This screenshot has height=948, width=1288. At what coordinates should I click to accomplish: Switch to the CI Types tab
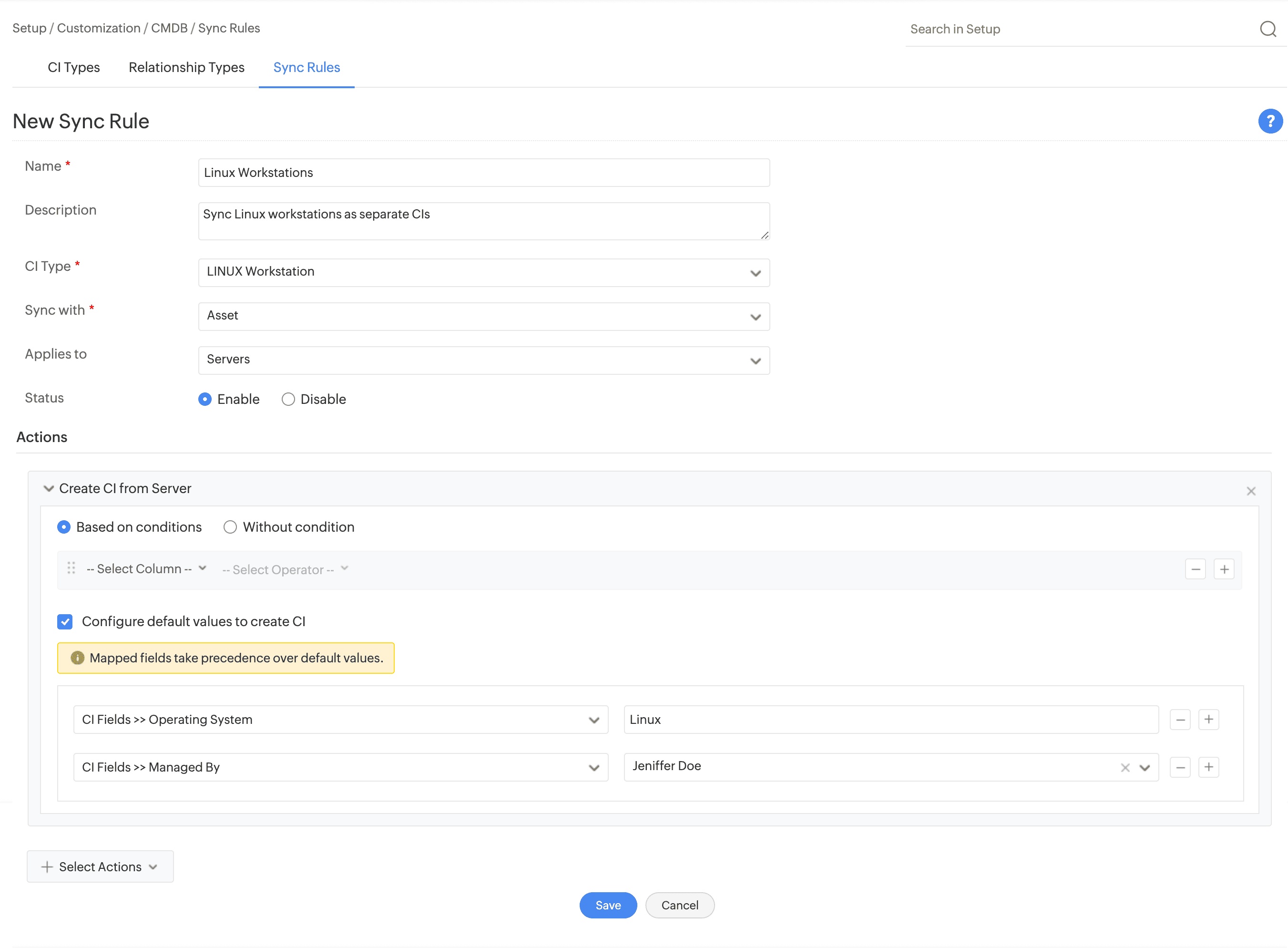click(x=73, y=67)
